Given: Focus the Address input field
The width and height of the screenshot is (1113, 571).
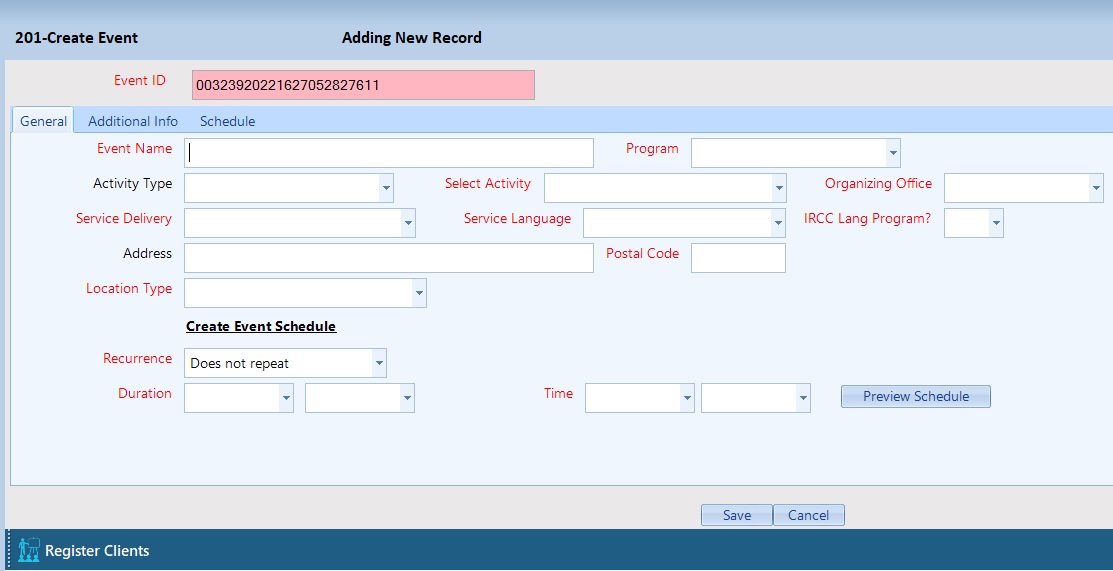Looking at the screenshot, I should click(x=388, y=258).
